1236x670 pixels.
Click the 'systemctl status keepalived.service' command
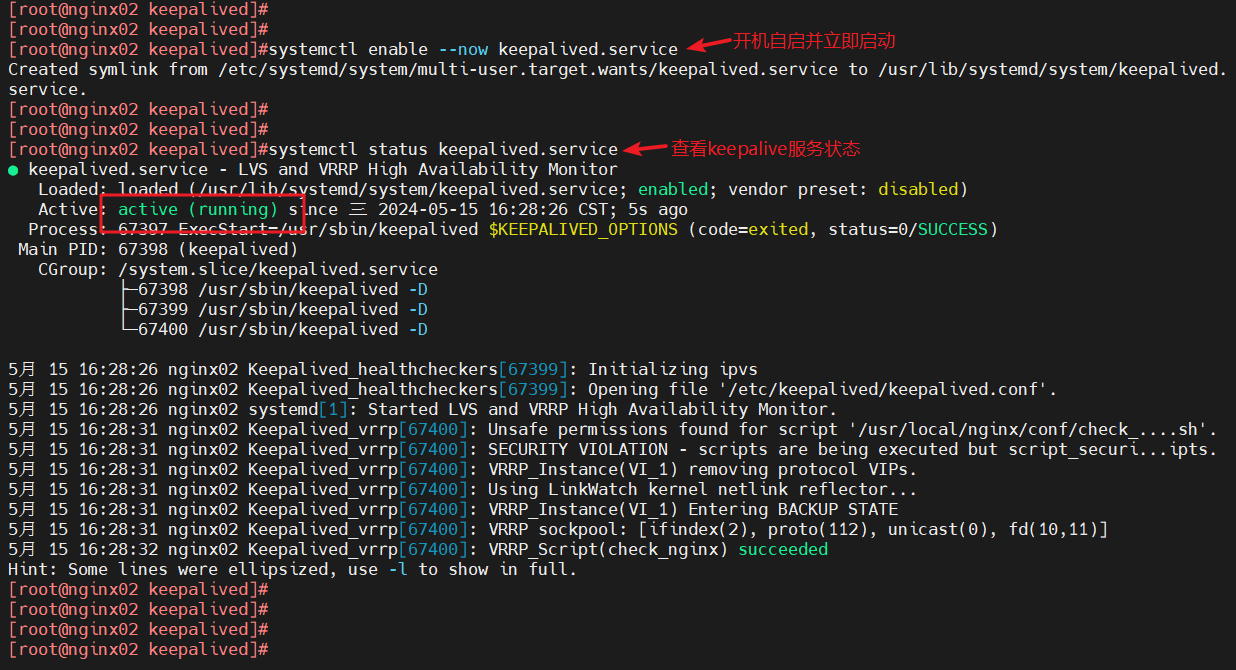443,149
